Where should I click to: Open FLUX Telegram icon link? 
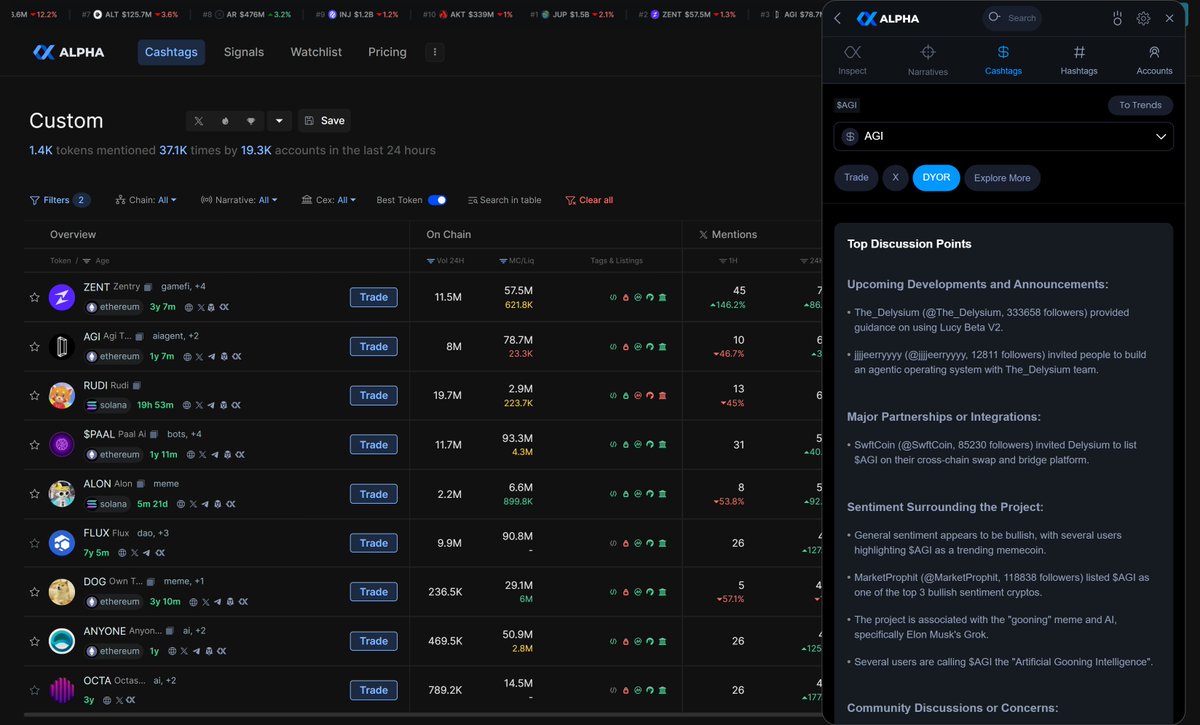coord(147,552)
